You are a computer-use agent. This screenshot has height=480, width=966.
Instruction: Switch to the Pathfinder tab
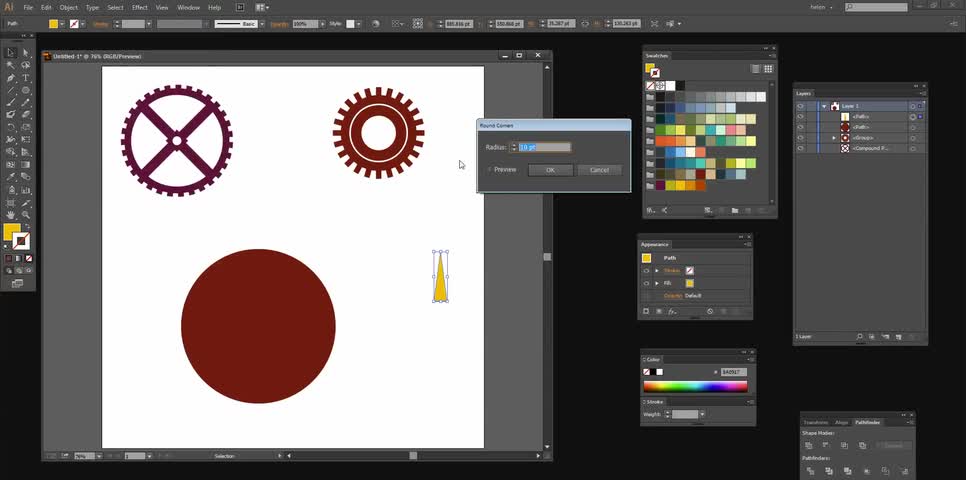pyautogui.click(x=867, y=423)
